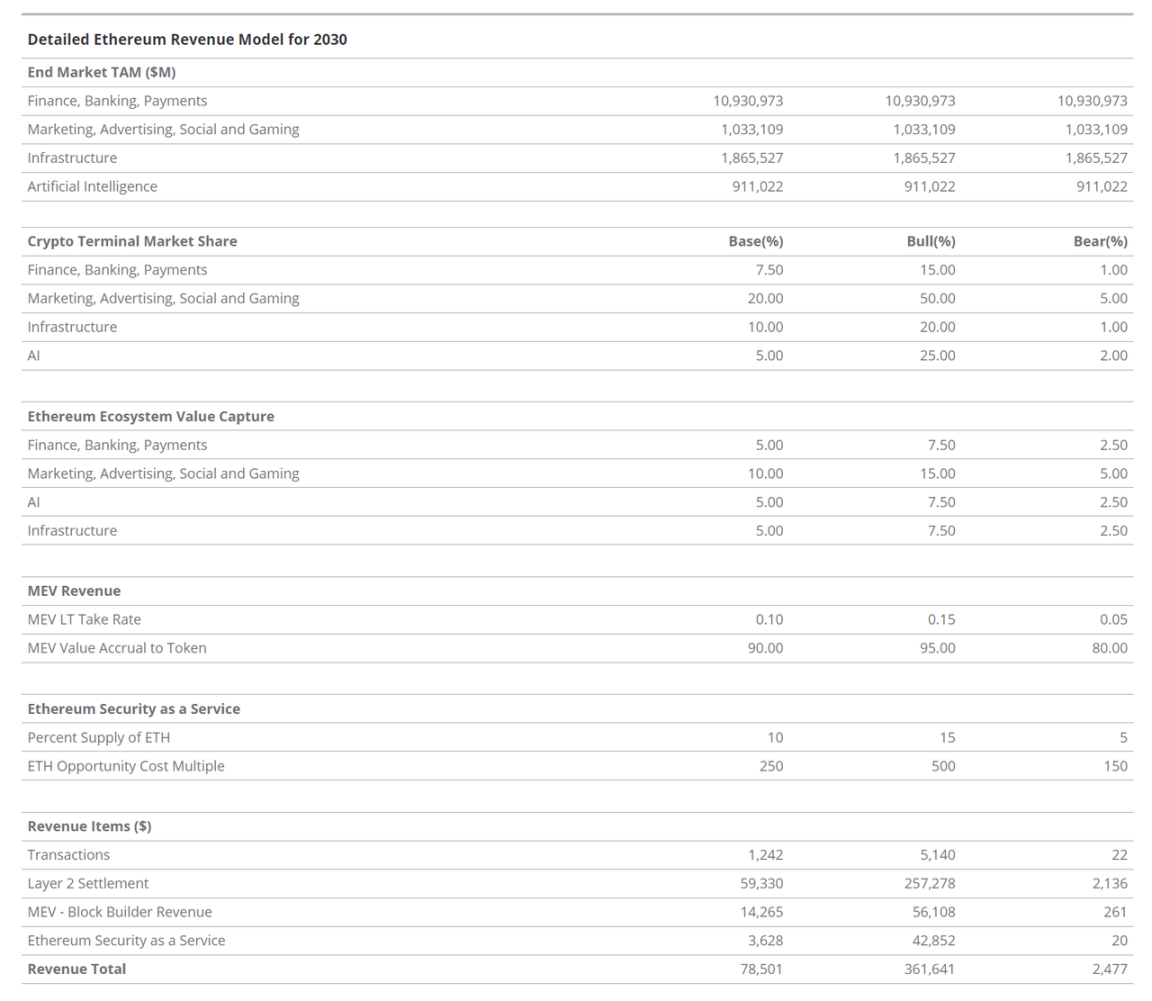Click the 'Detailed Ethereum Revenue Model for 2030' title
Image resolution: width=1152 pixels, height=1001 pixels.
[x=187, y=40]
